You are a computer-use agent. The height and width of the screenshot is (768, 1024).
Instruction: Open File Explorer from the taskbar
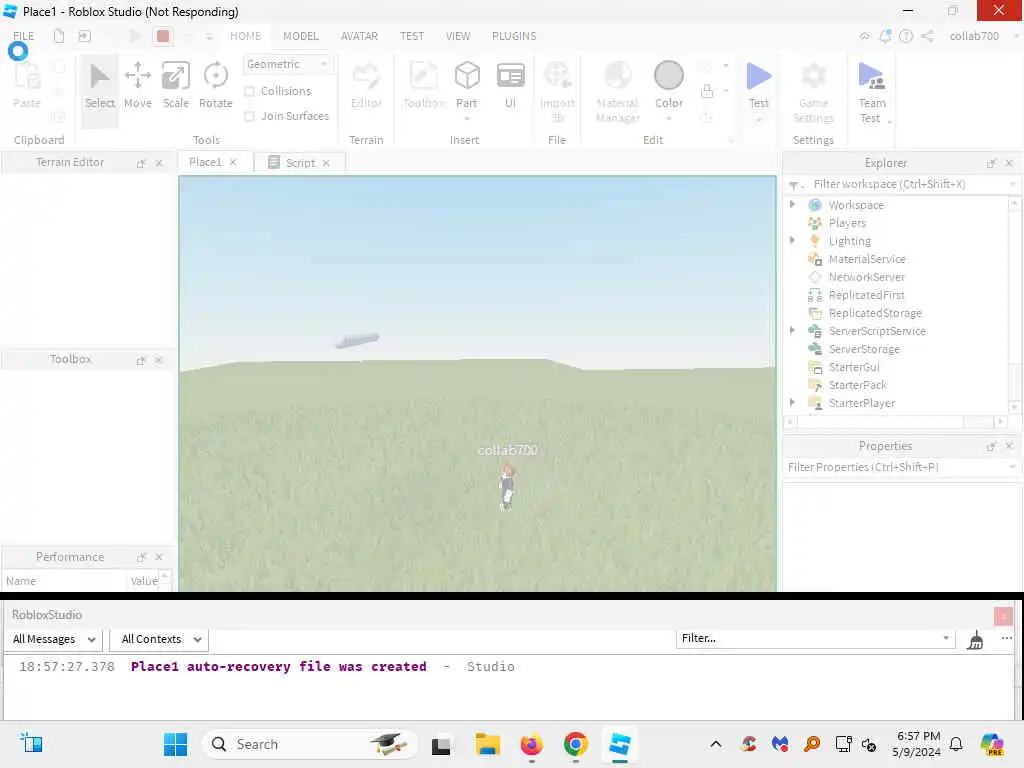tap(487, 744)
